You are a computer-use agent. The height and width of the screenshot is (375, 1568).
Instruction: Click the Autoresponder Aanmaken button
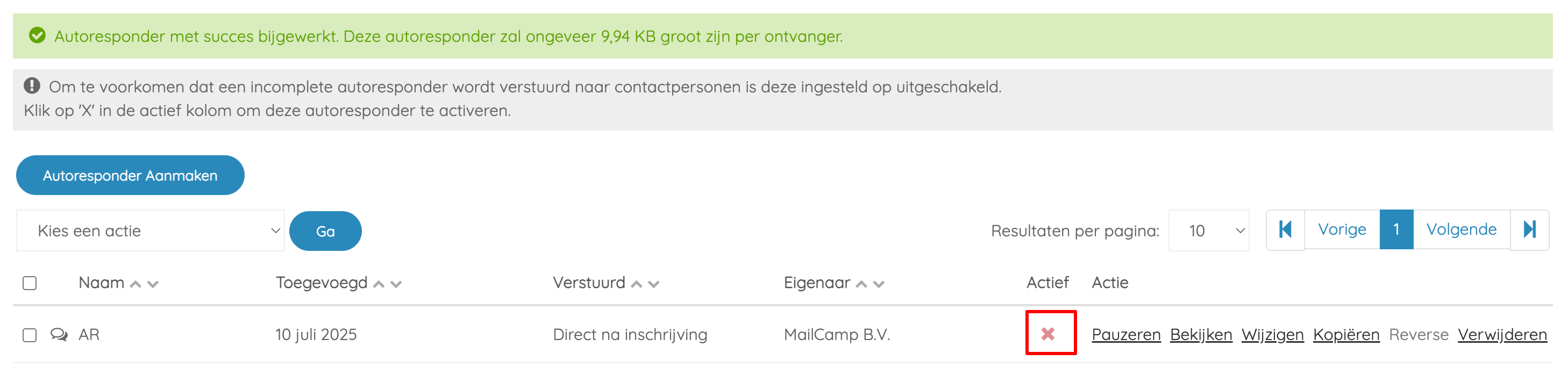pos(130,175)
